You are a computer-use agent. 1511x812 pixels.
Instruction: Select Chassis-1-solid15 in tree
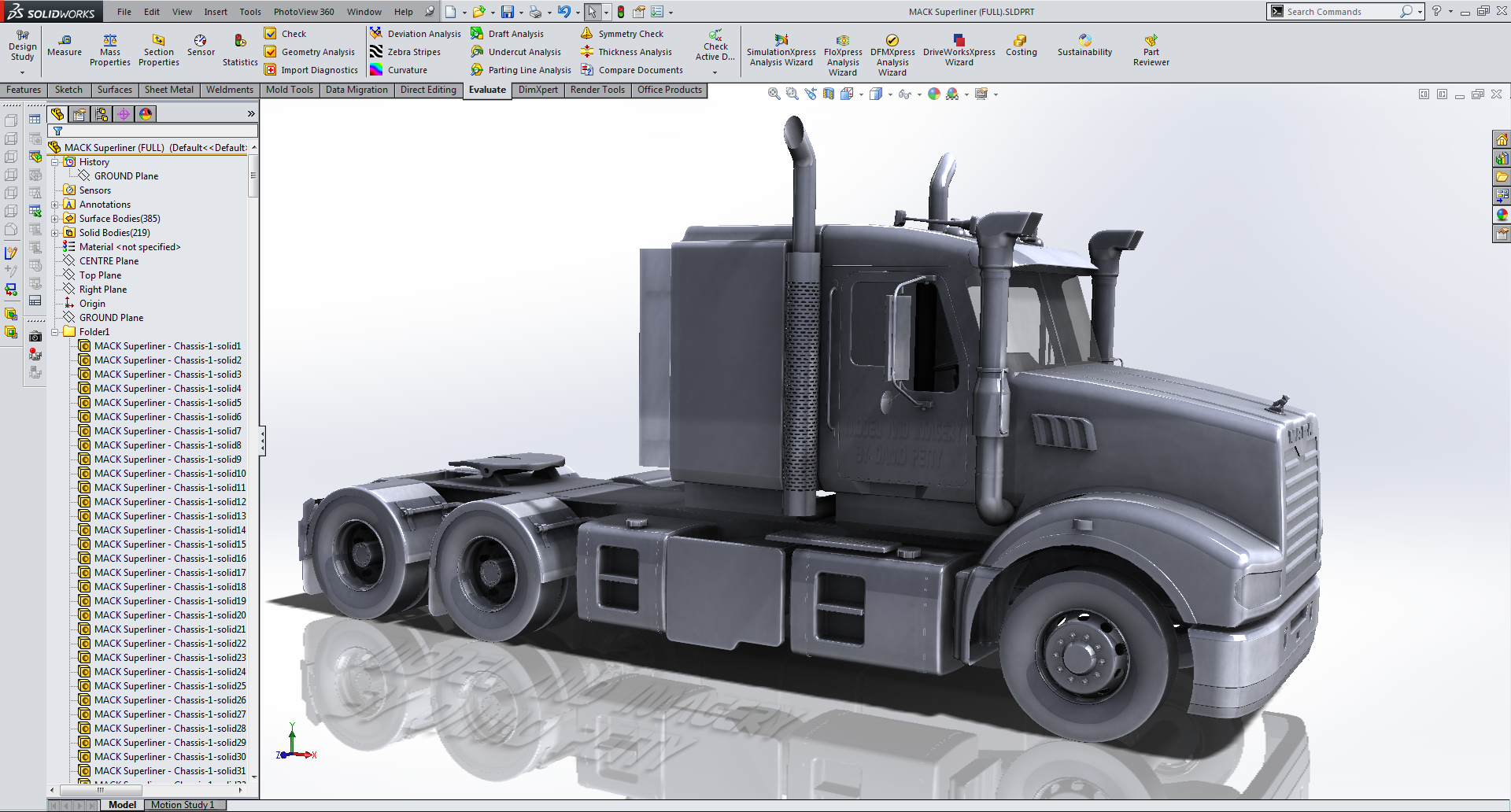[161, 544]
